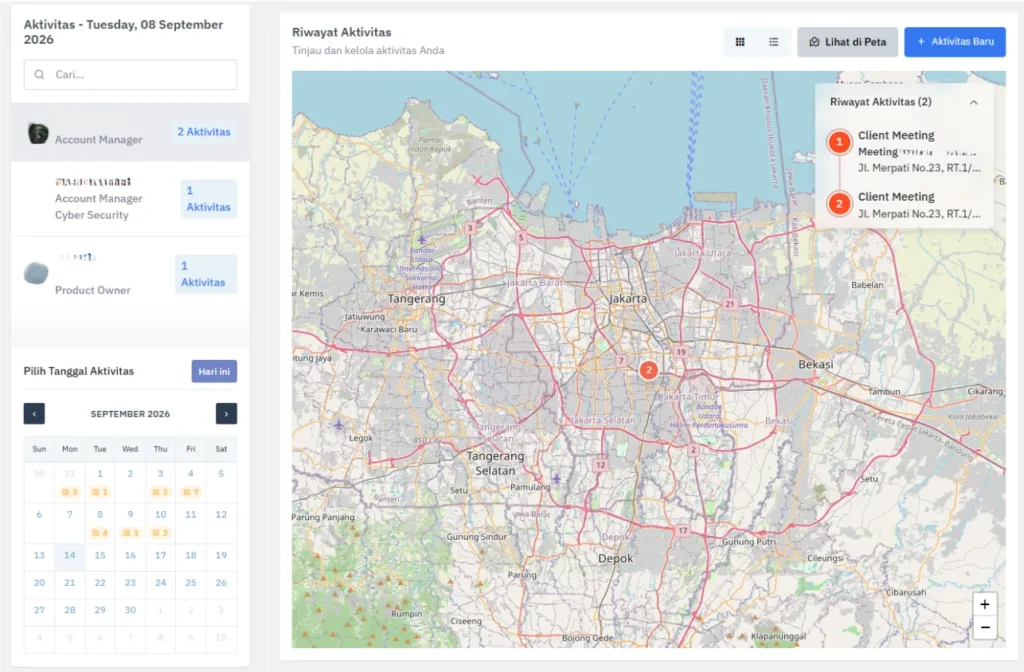Jump to today with Hari ini
This screenshot has height=672, width=1024.
[214, 371]
